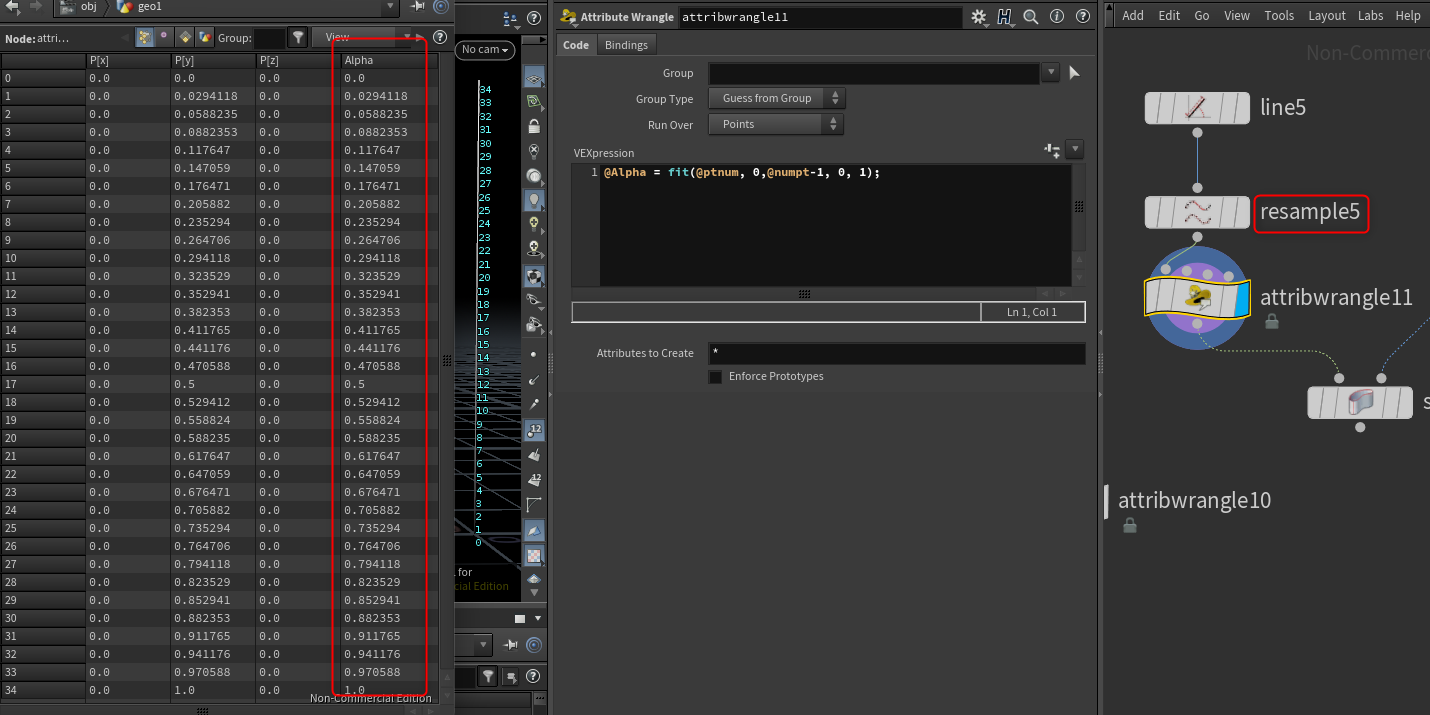The height and width of the screenshot is (715, 1430).
Task: Click the Attribute Wrangle node type icon
Action: (x=568, y=17)
